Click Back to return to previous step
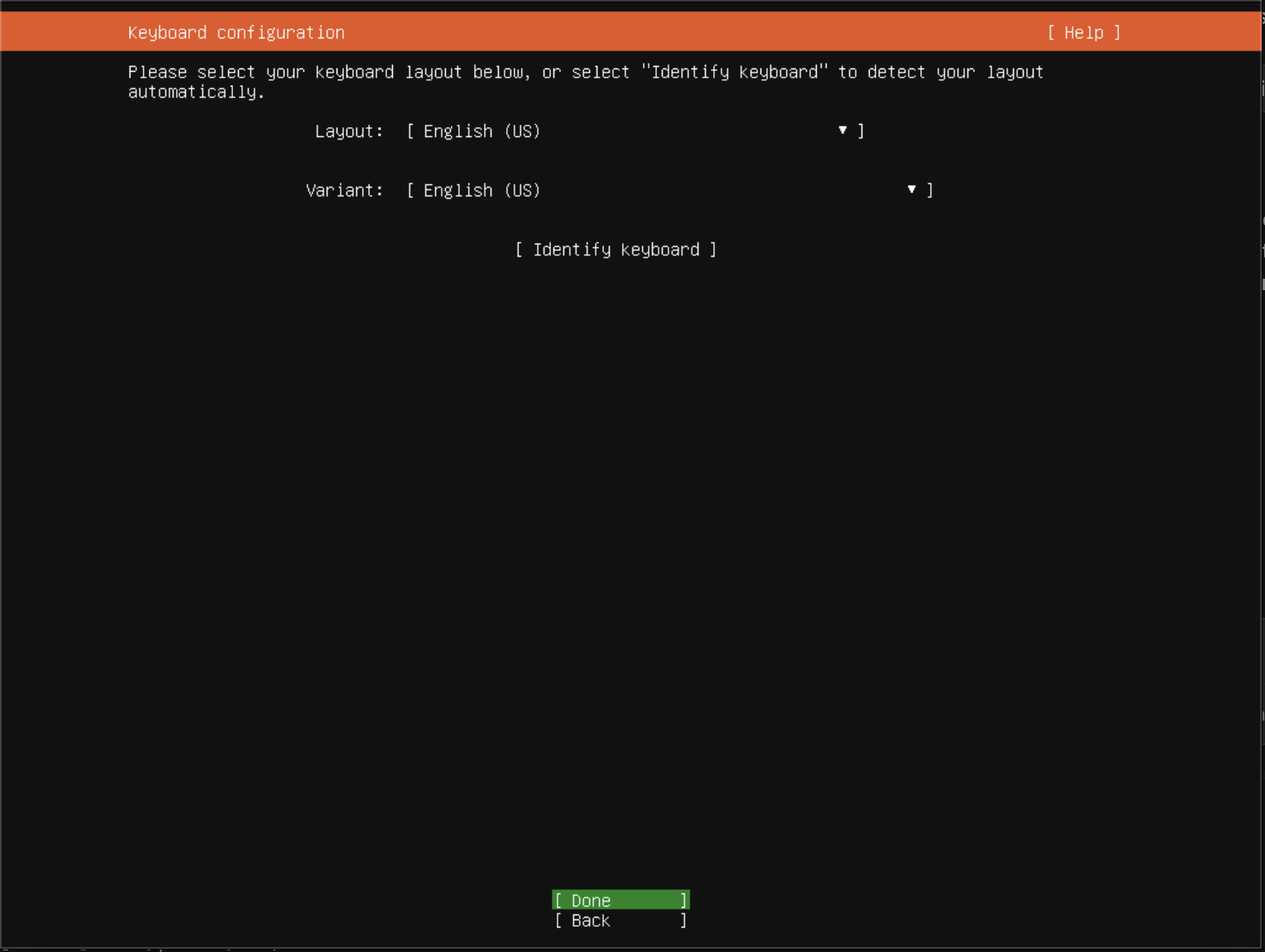This screenshot has height=952, width=1265. click(x=621, y=920)
